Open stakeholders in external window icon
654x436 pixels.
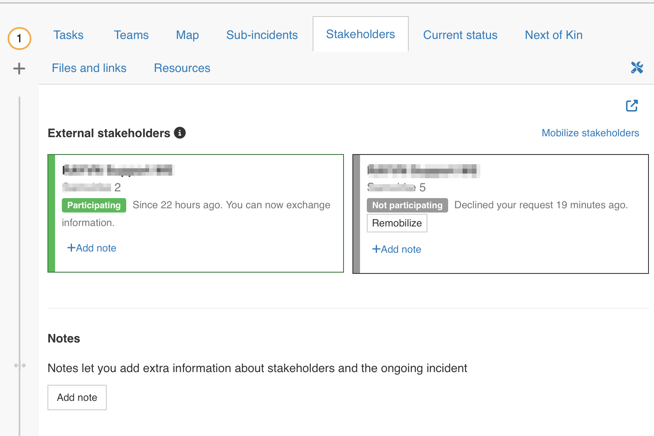tap(631, 106)
